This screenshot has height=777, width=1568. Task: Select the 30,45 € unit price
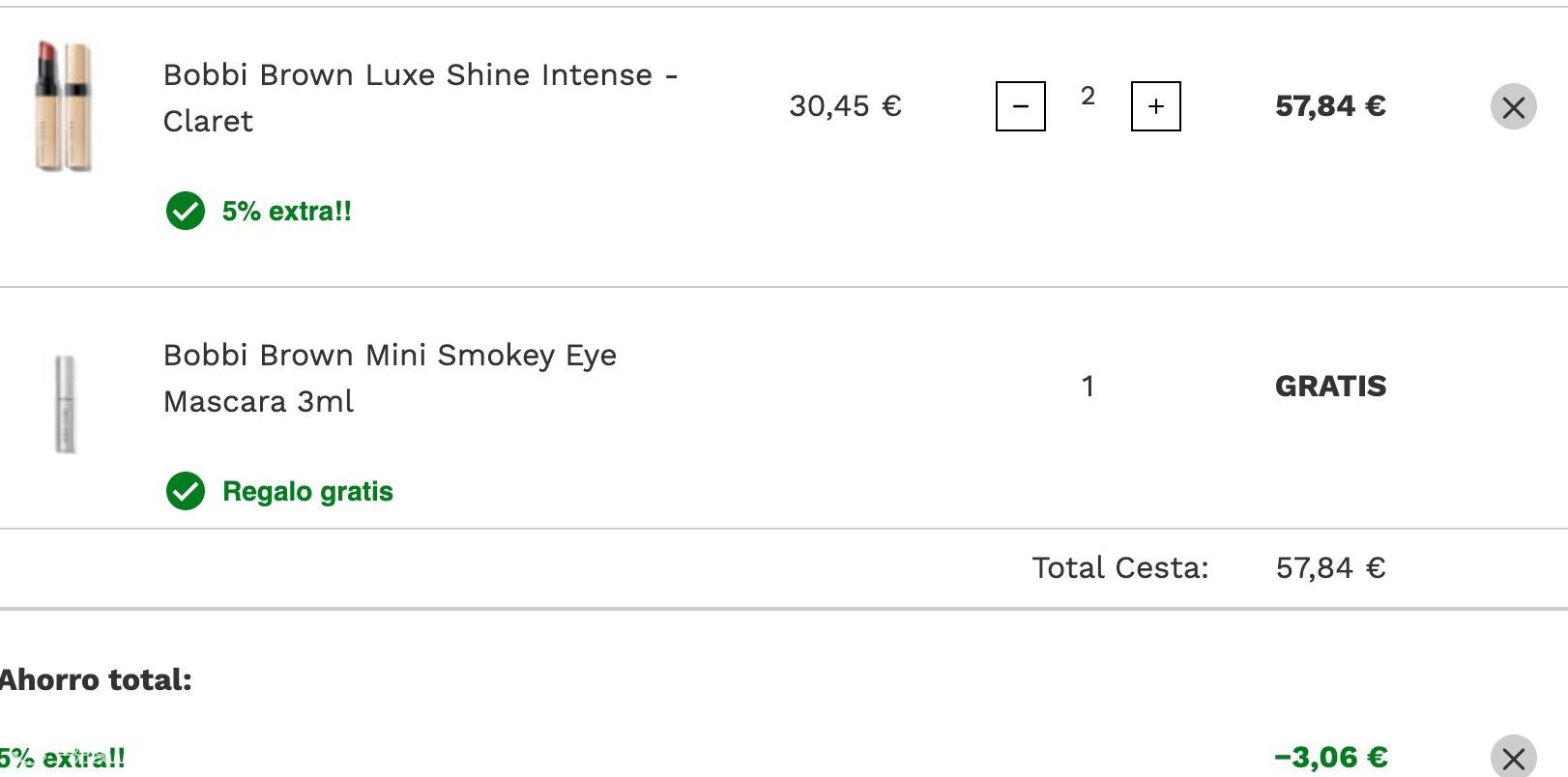845,106
